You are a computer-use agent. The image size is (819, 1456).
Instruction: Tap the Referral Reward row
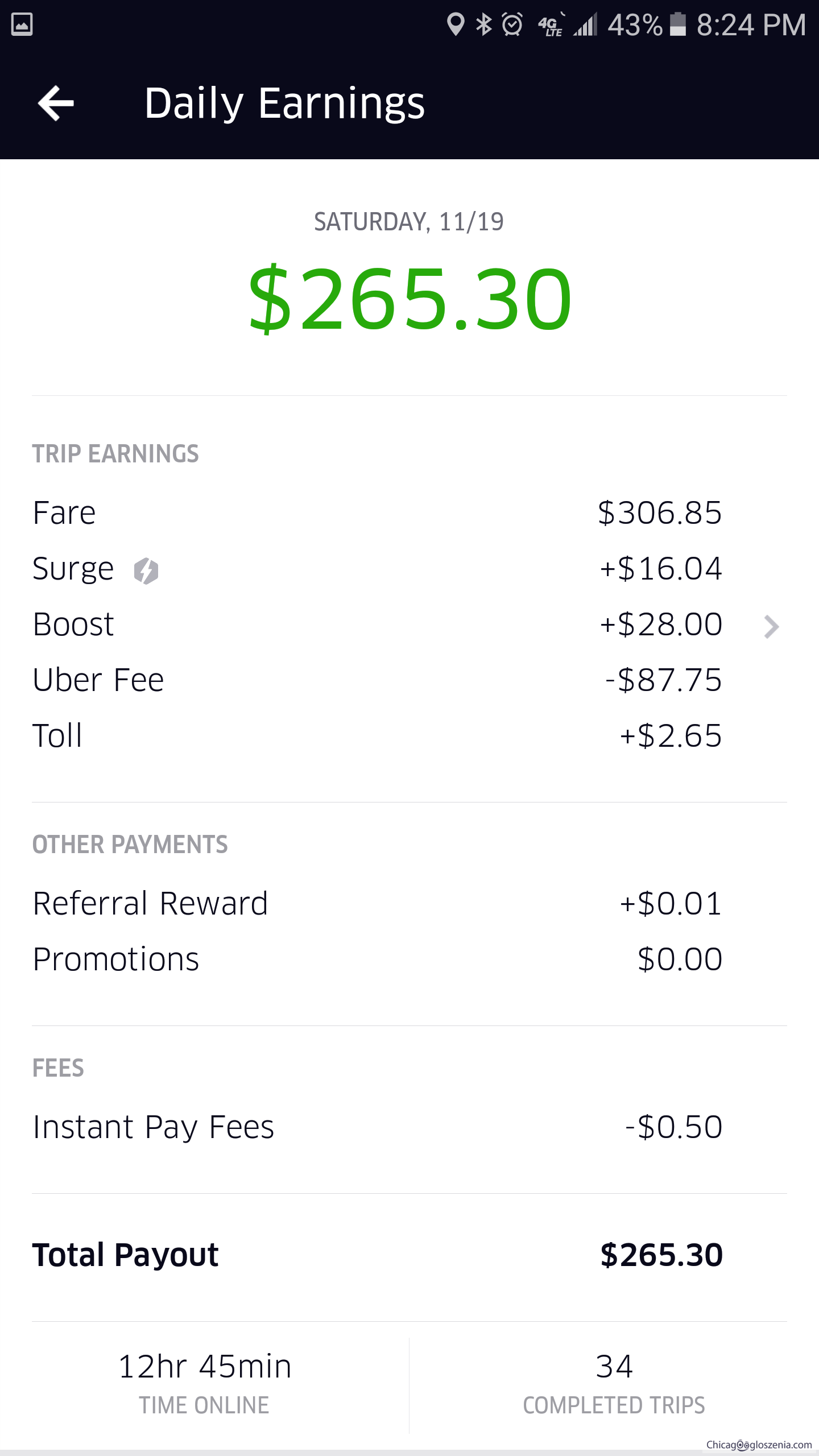click(375, 903)
